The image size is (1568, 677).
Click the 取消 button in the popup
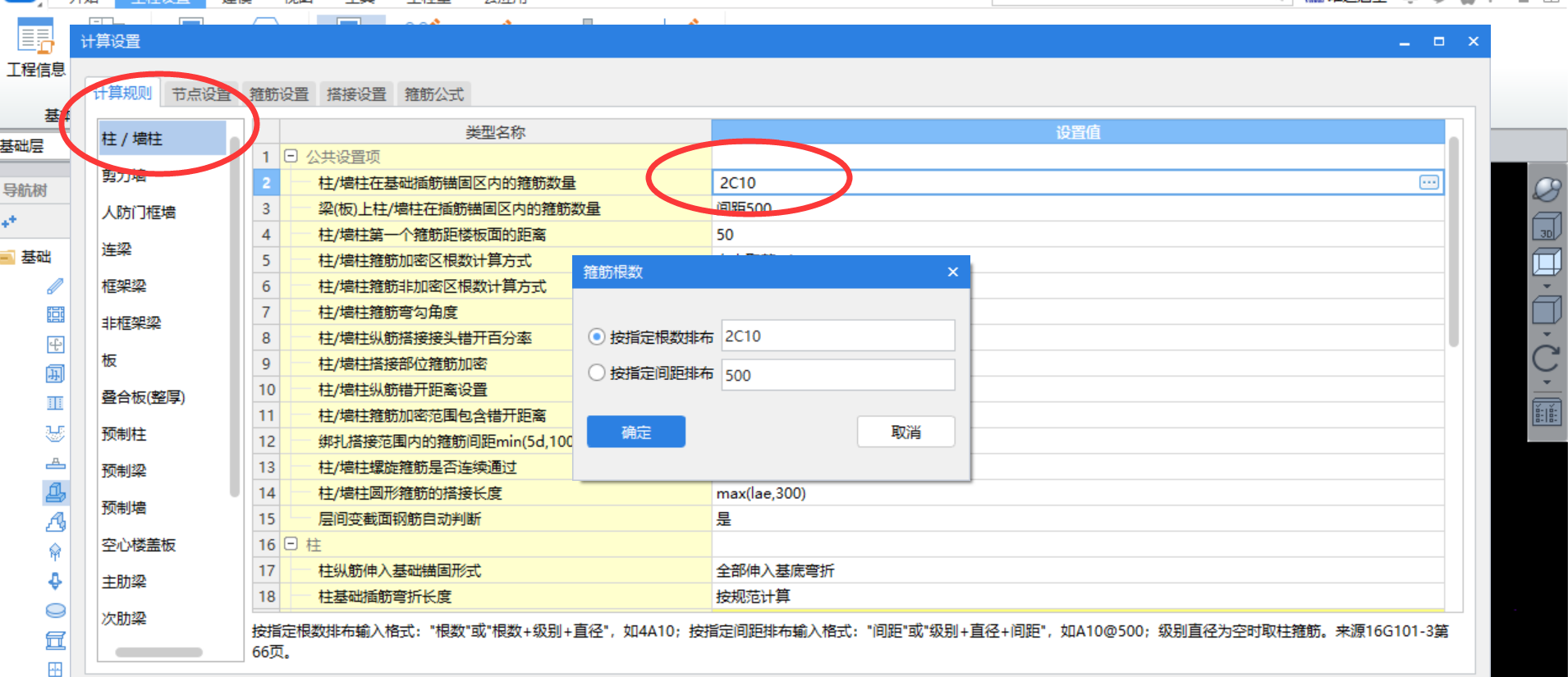906,432
